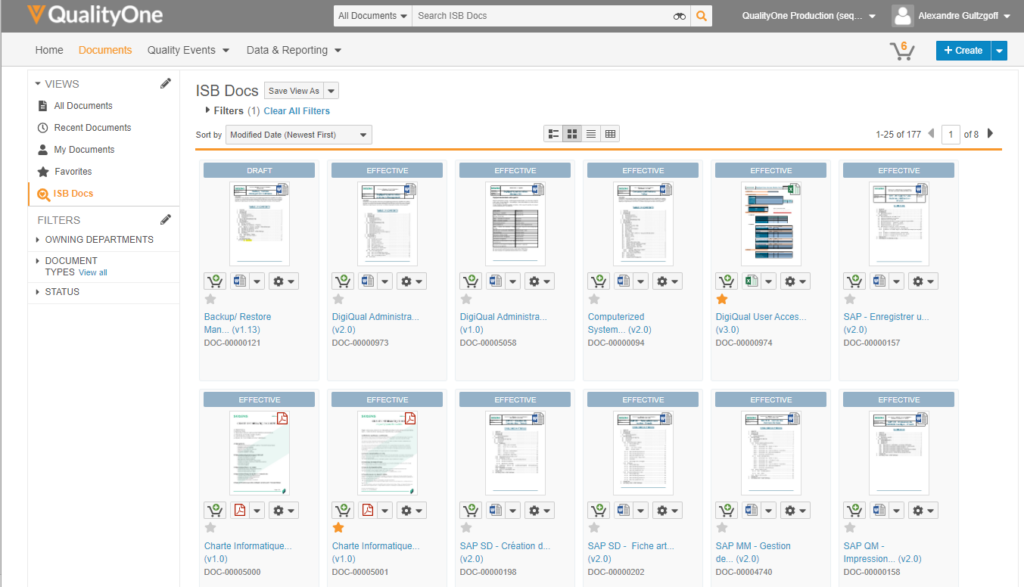Toggle the favorite star for DOC-00000973

click(x=338, y=300)
